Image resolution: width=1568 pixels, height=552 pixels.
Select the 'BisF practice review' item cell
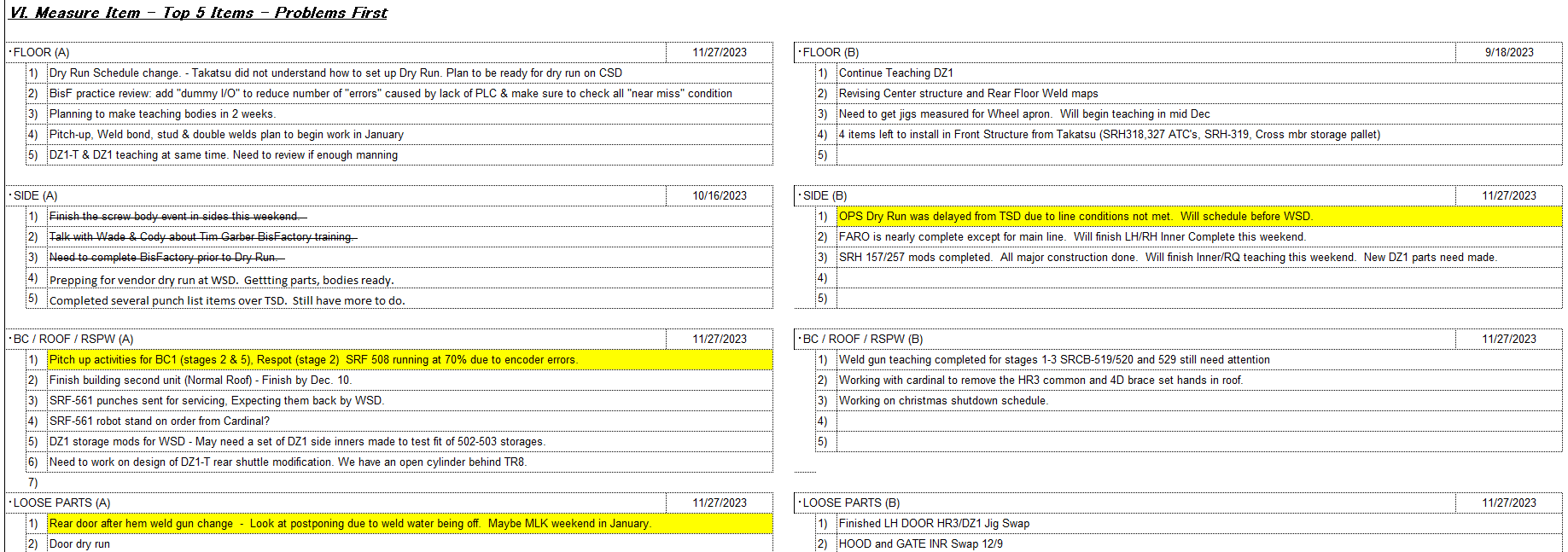pyautogui.click(x=390, y=94)
